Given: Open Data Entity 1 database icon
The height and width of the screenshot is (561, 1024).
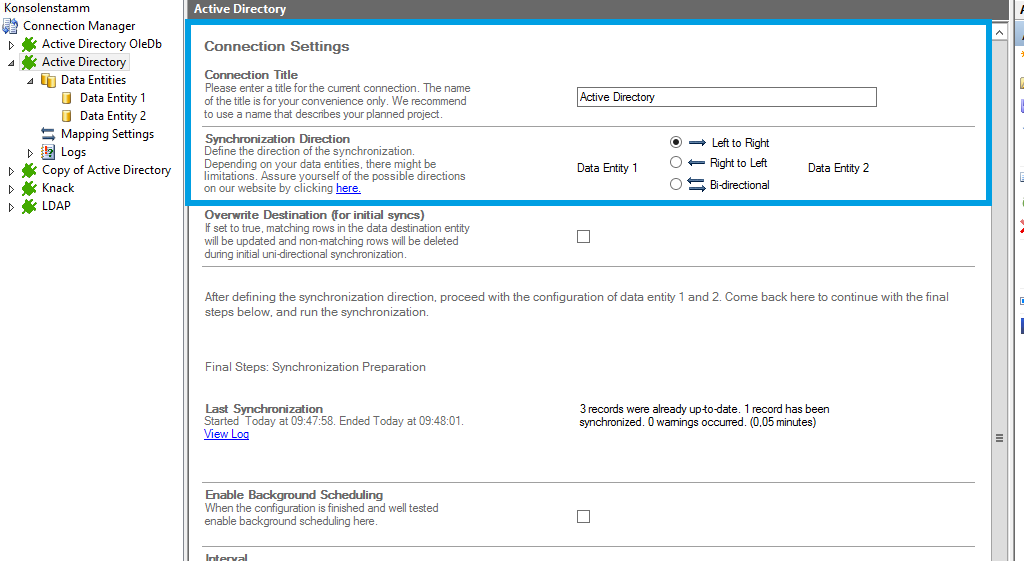Looking at the screenshot, I should 67,98.
